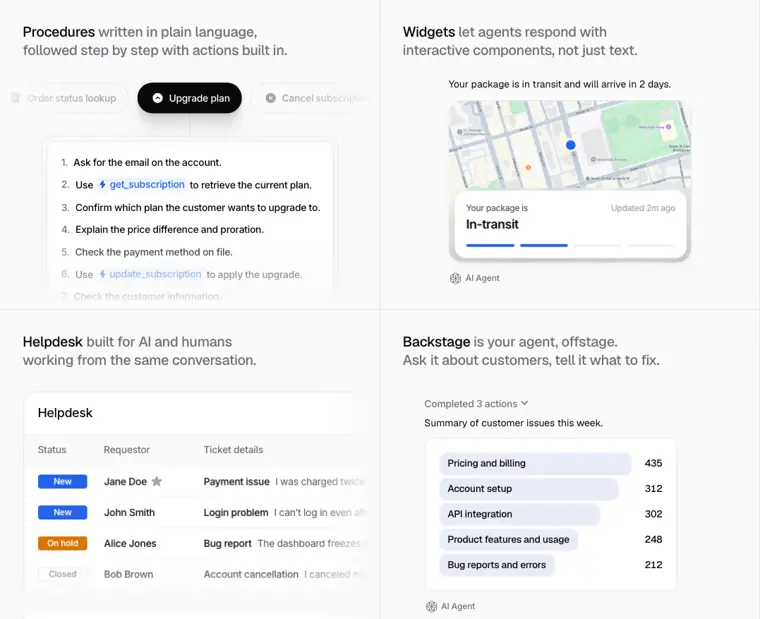Click the API integration bar
Image resolution: width=760 pixels, height=619 pixels.
tap(520, 514)
